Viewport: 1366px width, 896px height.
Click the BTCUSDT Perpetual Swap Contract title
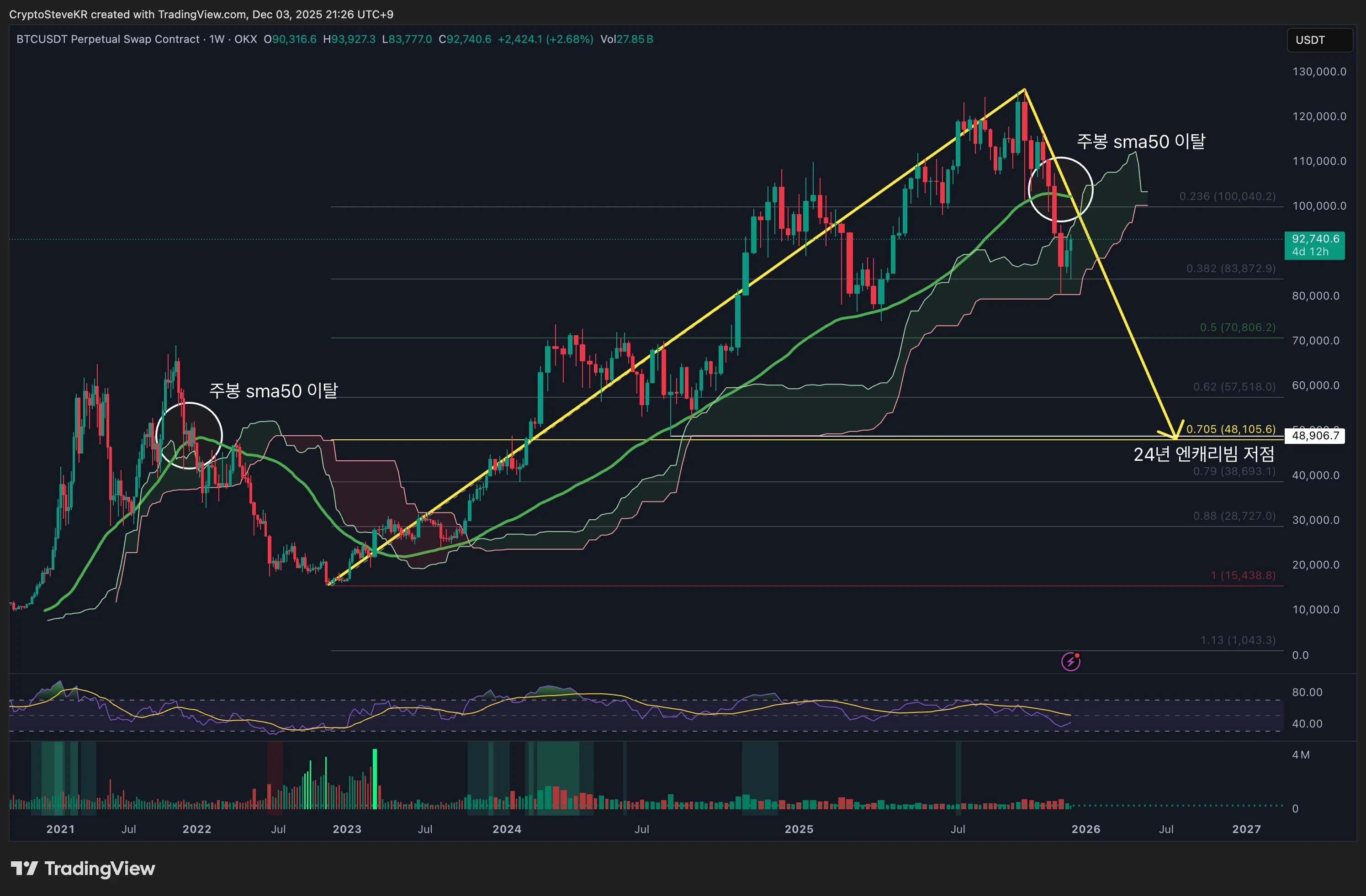coord(108,39)
